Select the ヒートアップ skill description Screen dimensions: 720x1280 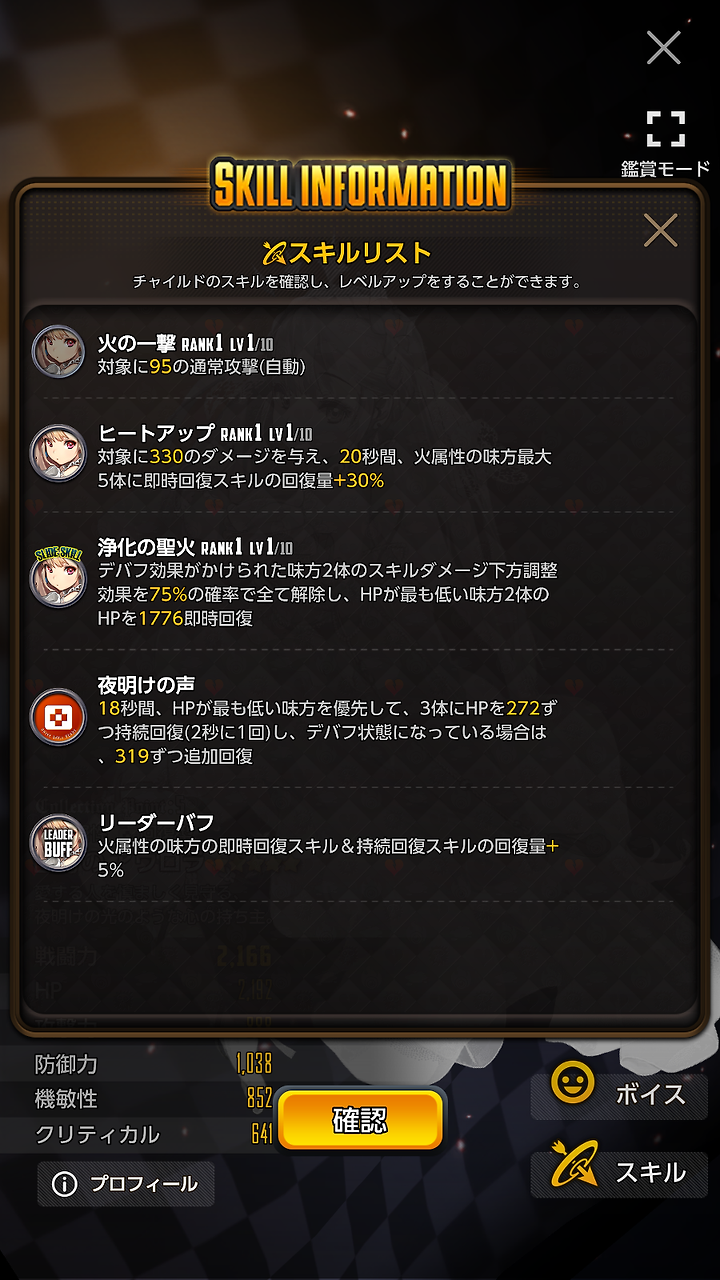click(x=324, y=468)
